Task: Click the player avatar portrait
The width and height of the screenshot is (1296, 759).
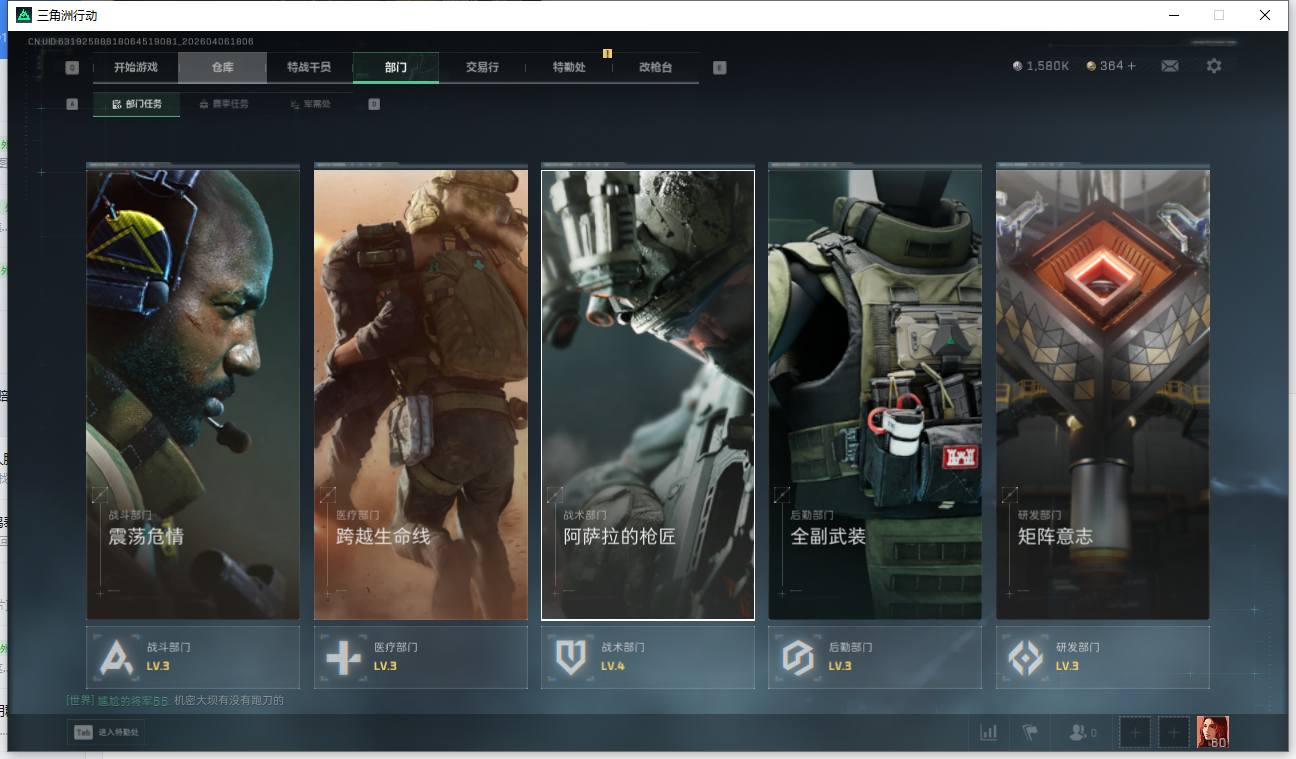Action: 1212,732
